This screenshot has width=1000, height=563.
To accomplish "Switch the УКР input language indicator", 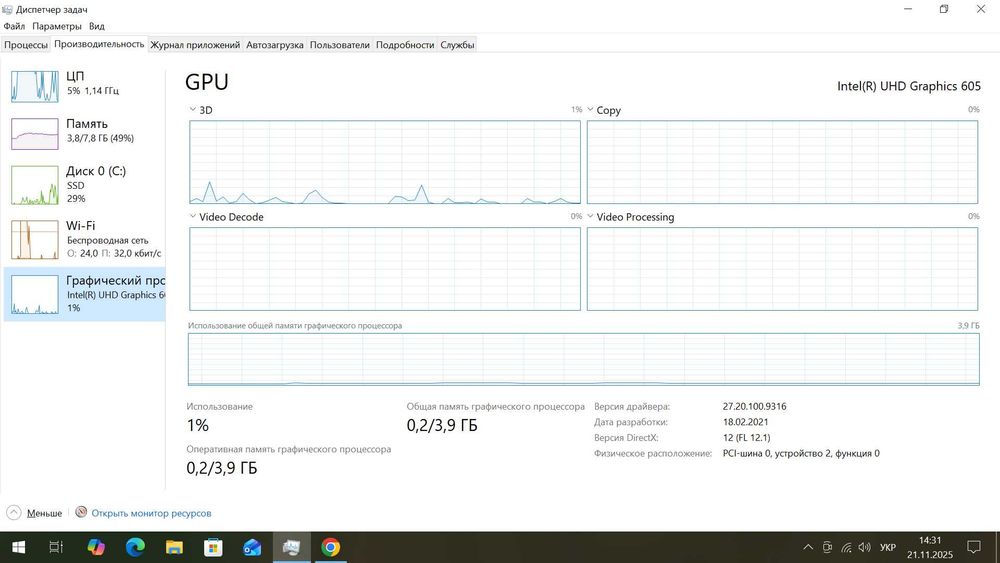I will coord(888,547).
